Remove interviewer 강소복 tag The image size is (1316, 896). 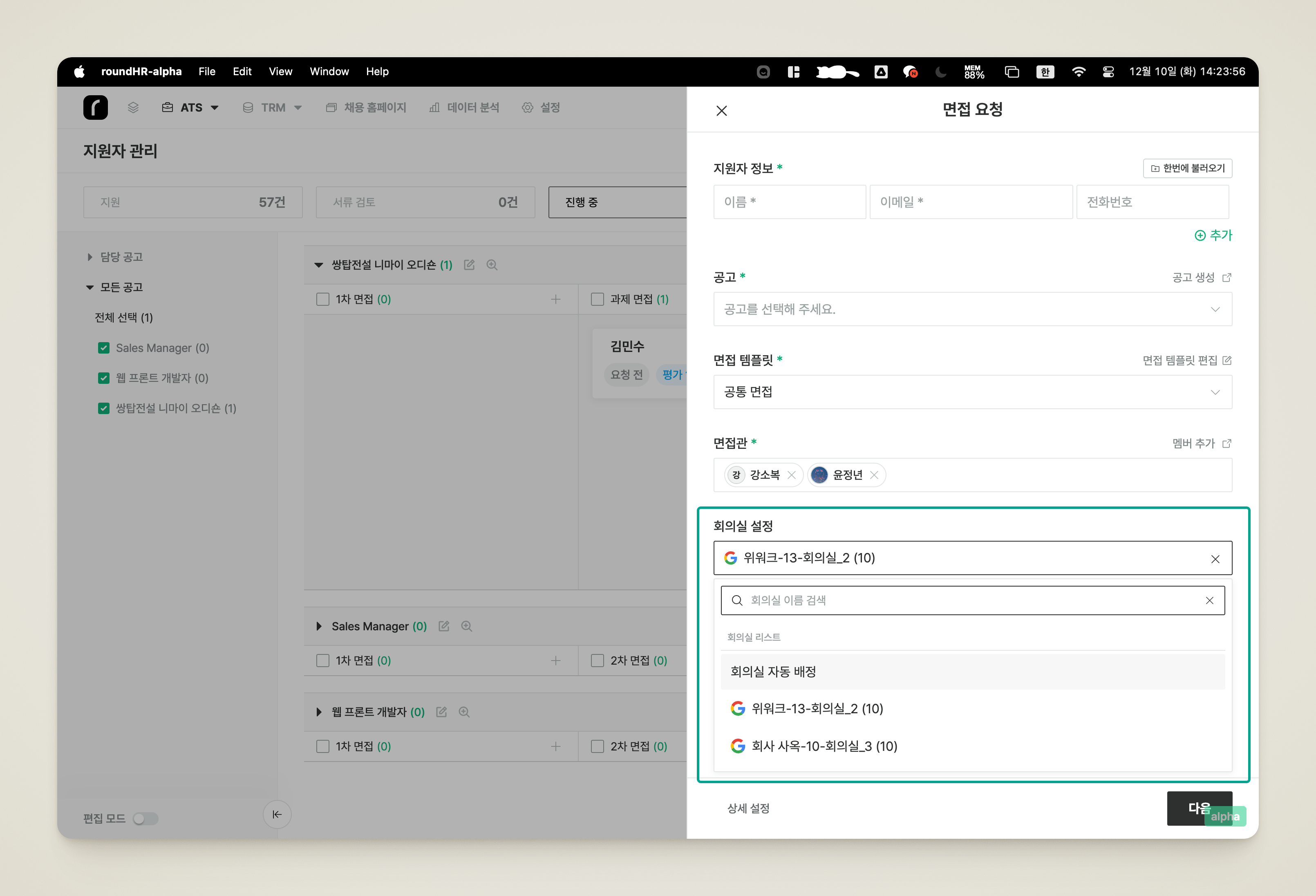(791, 475)
